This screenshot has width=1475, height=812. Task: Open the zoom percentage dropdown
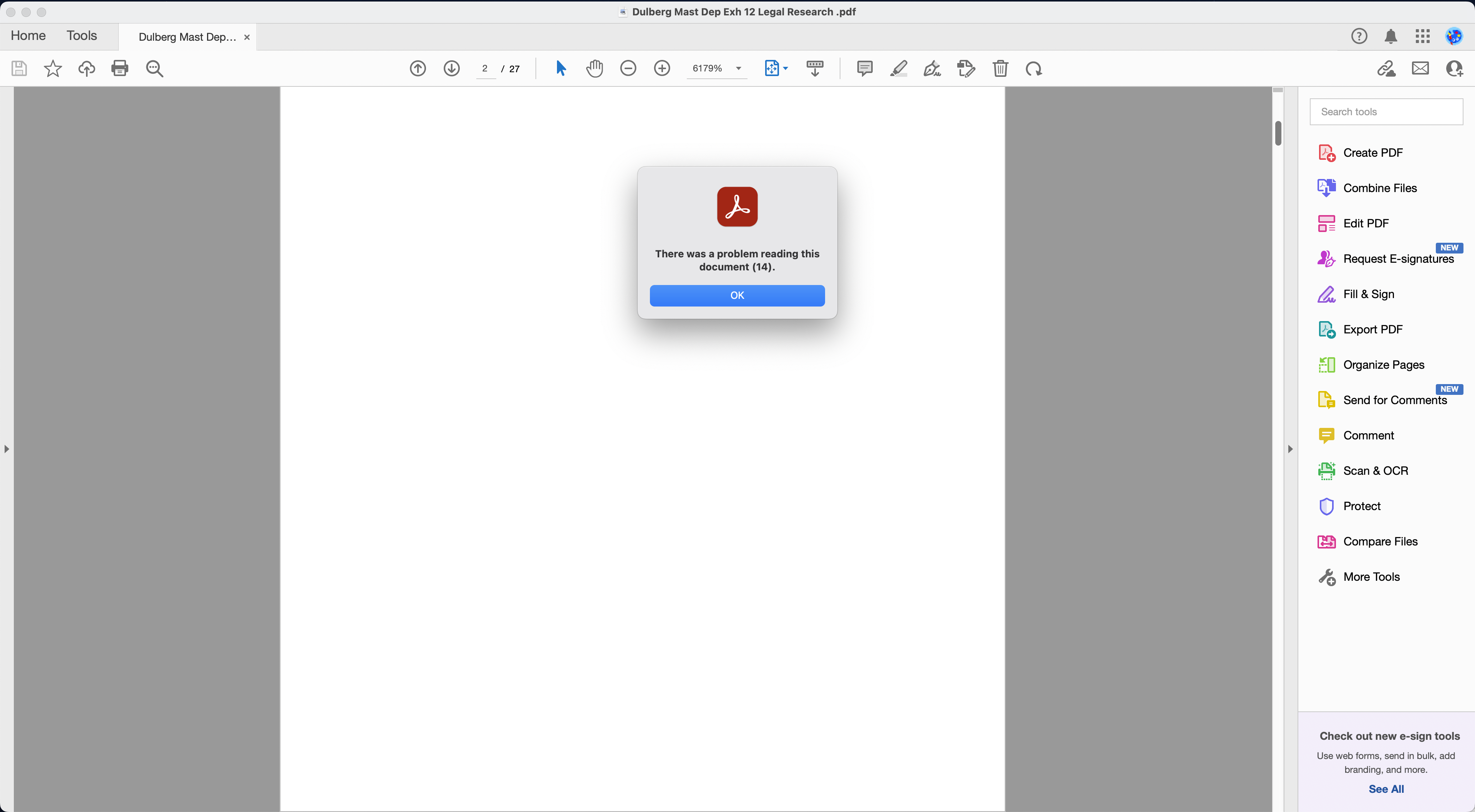739,69
